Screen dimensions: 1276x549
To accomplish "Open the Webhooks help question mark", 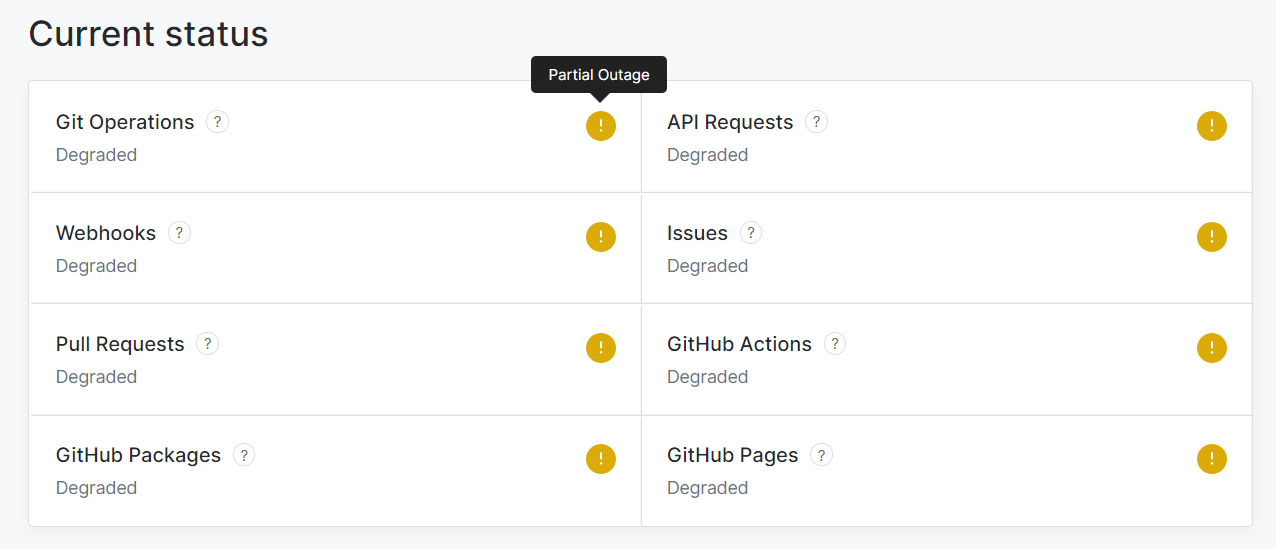I will pos(179,233).
